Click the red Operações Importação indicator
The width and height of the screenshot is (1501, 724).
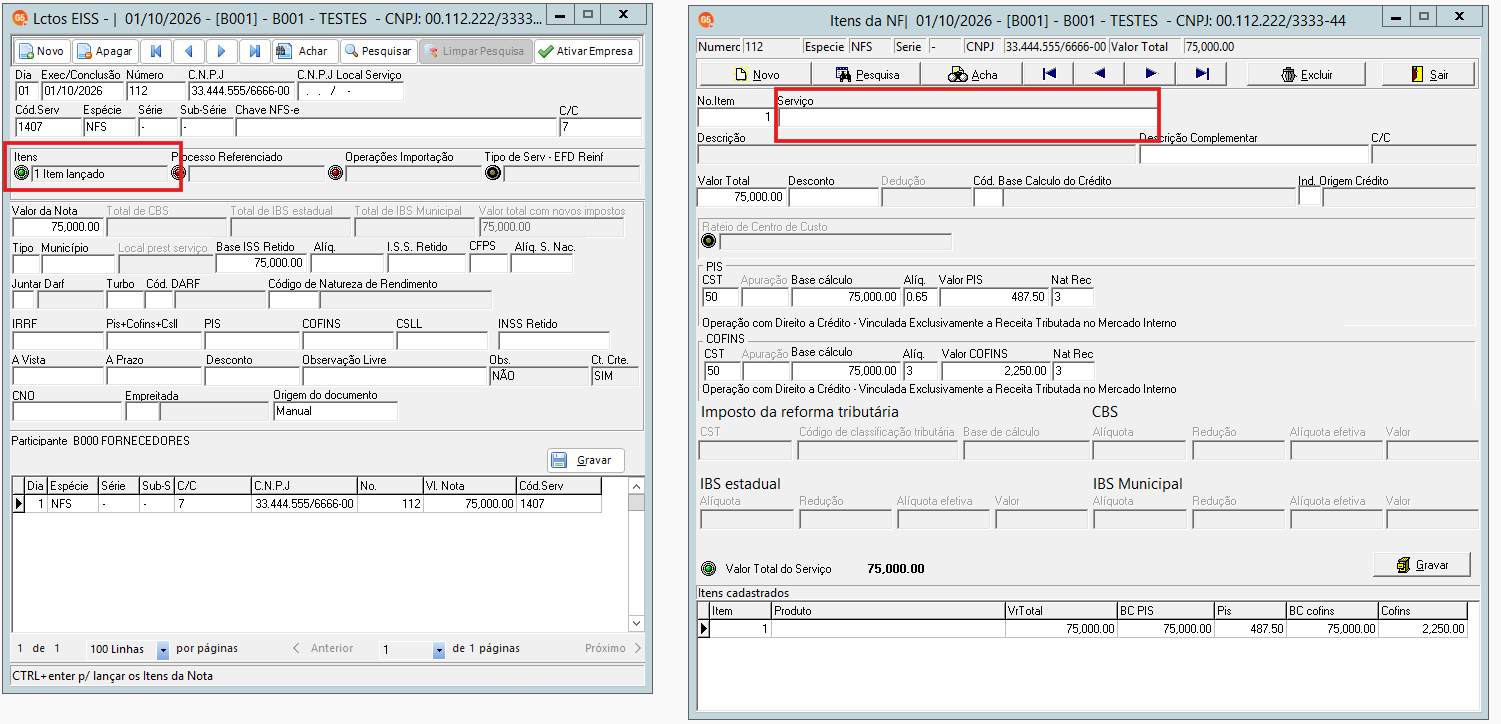point(336,173)
